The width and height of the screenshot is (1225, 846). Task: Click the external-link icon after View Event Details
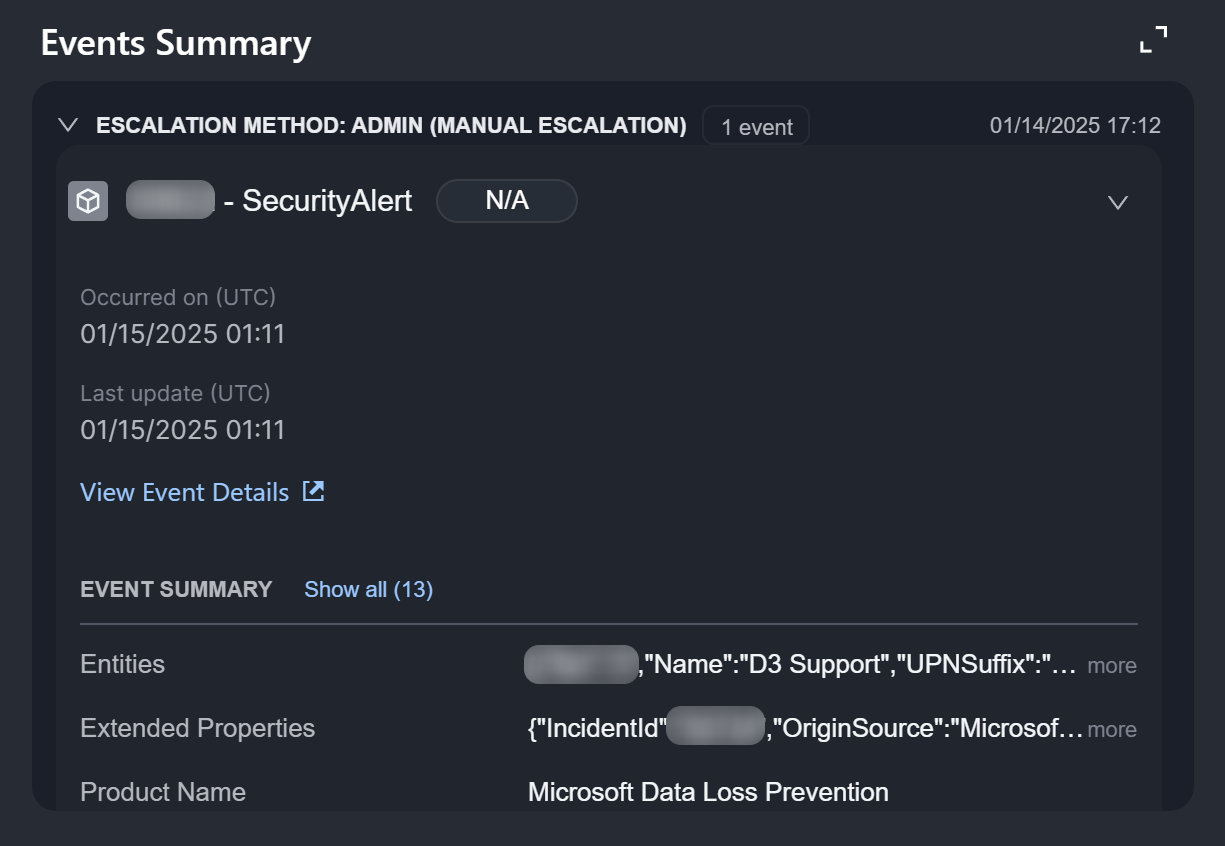click(x=314, y=491)
